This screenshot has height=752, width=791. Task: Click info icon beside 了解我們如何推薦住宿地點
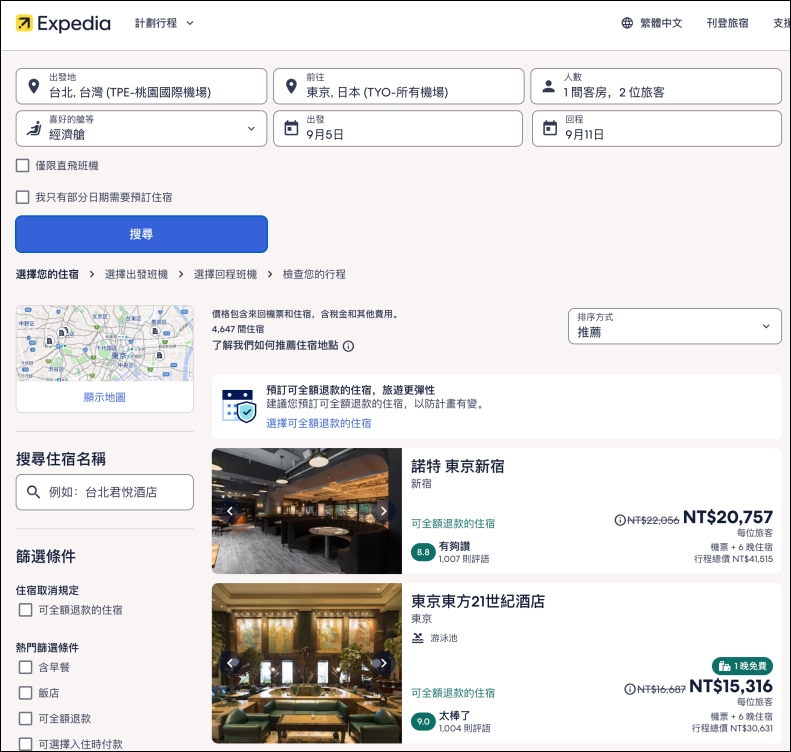(348, 346)
